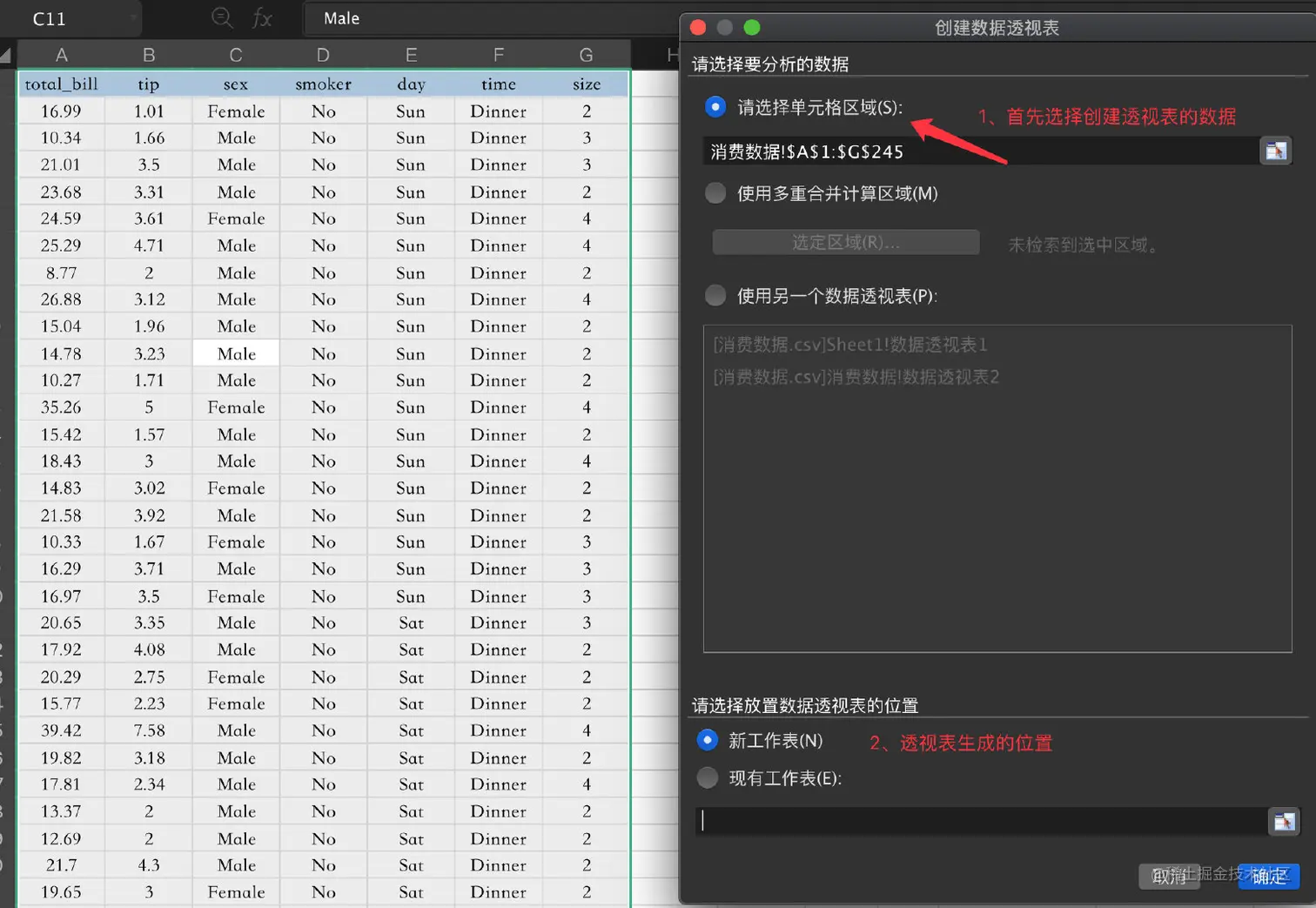The height and width of the screenshot is (908, 1316).
Task: Click the cell with total_bill 35.26
Action: point(62,407)
